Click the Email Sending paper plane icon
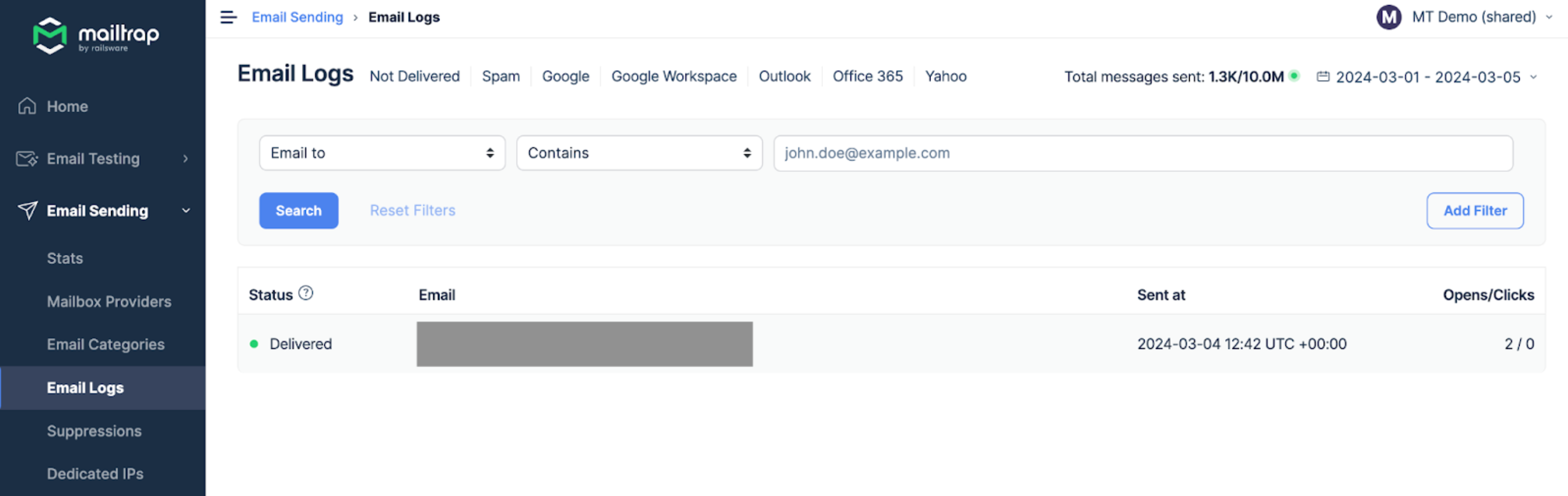This screenshot has height=496, width=1568. point(27,211)
